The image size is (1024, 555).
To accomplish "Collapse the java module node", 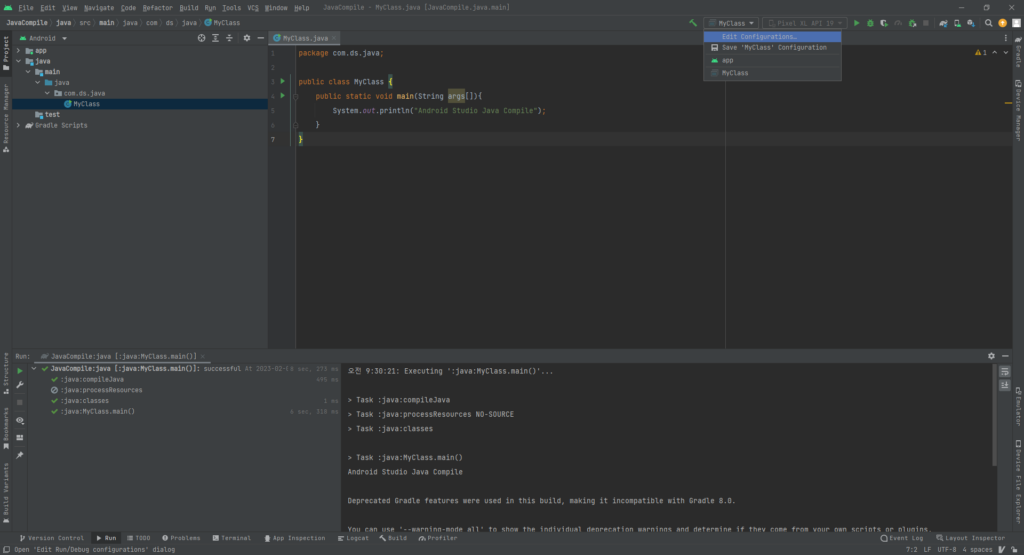I will pyautogui.click(x=18, y=61).
